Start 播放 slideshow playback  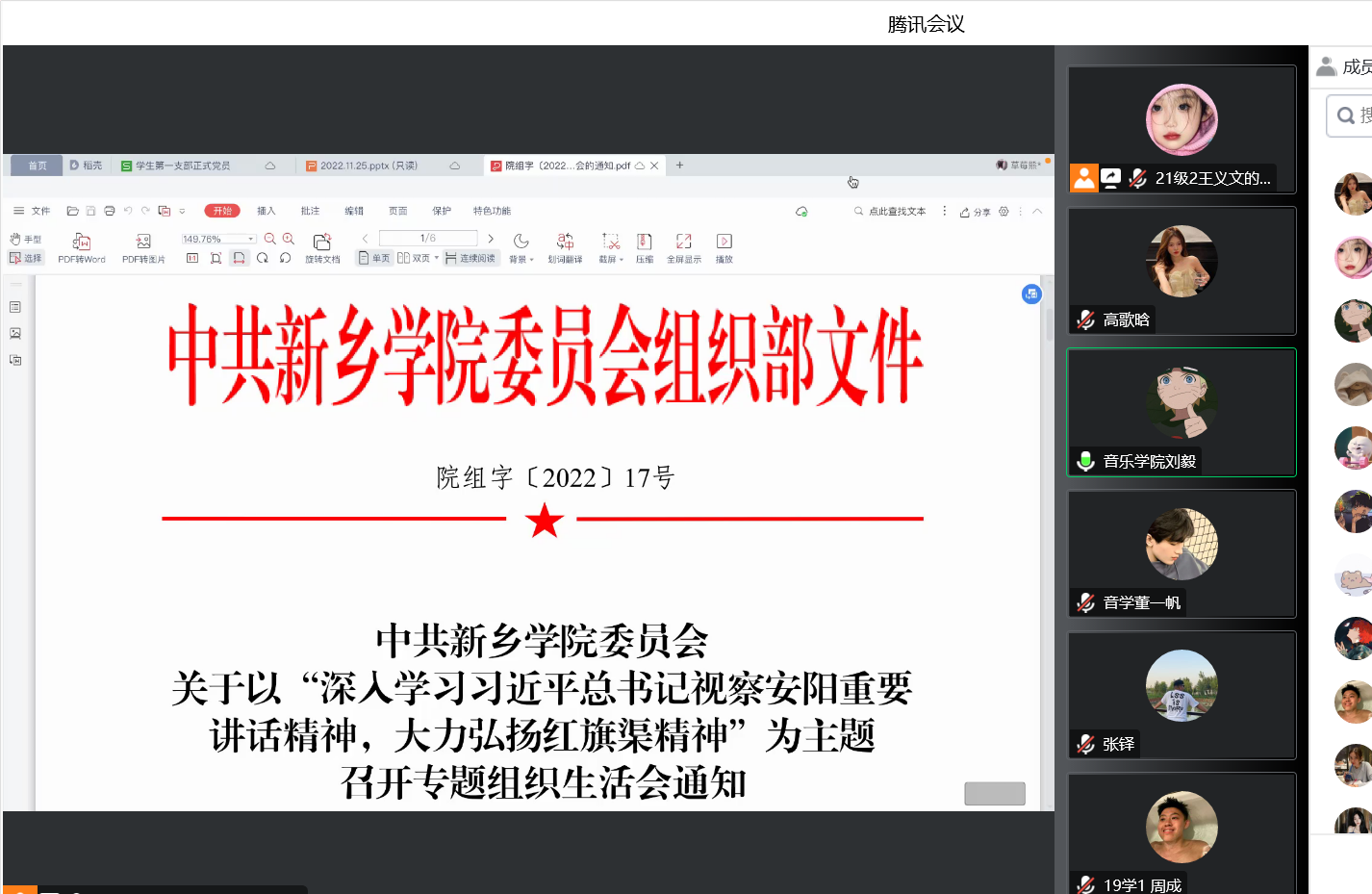(x=724, y=243)
